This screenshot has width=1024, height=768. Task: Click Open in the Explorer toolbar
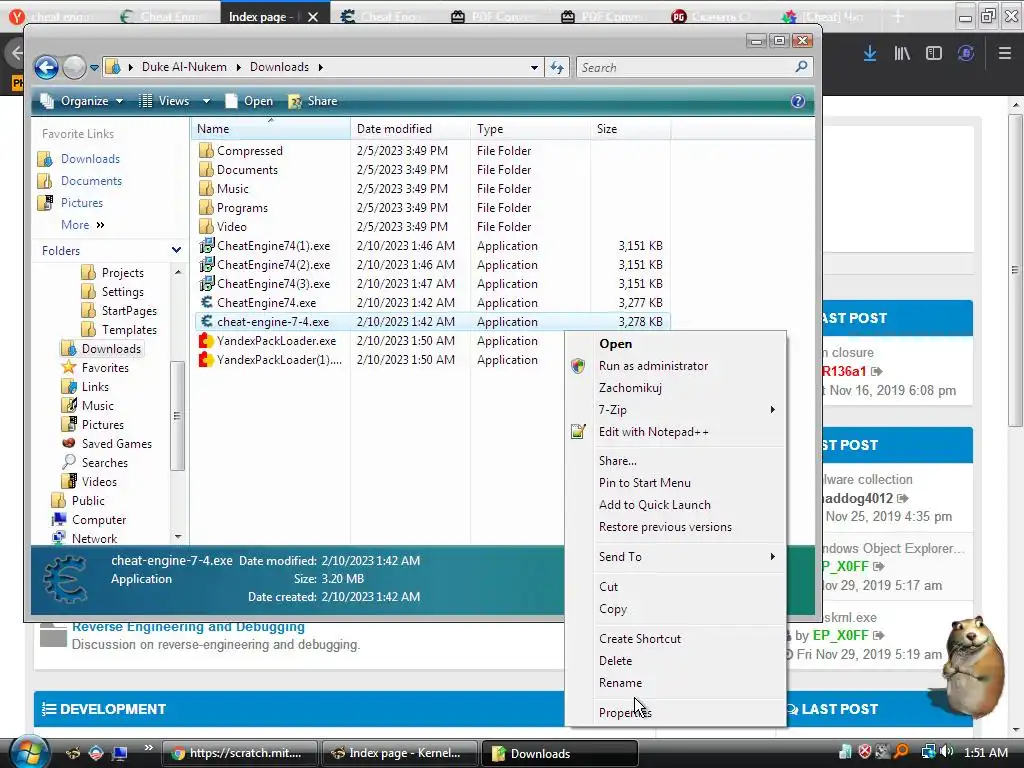249,101
